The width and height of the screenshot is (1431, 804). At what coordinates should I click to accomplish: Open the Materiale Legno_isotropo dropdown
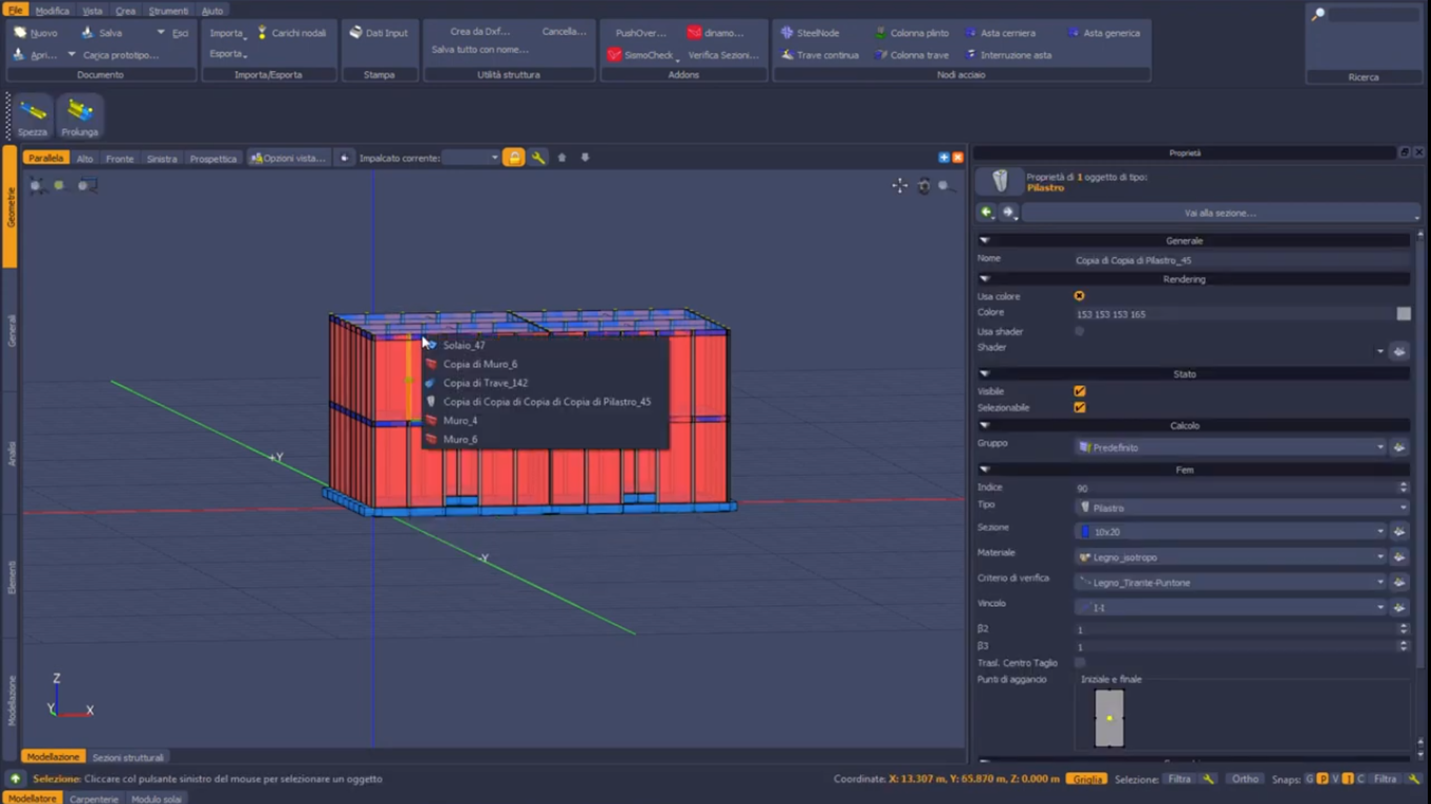(x=1231, y=557)
